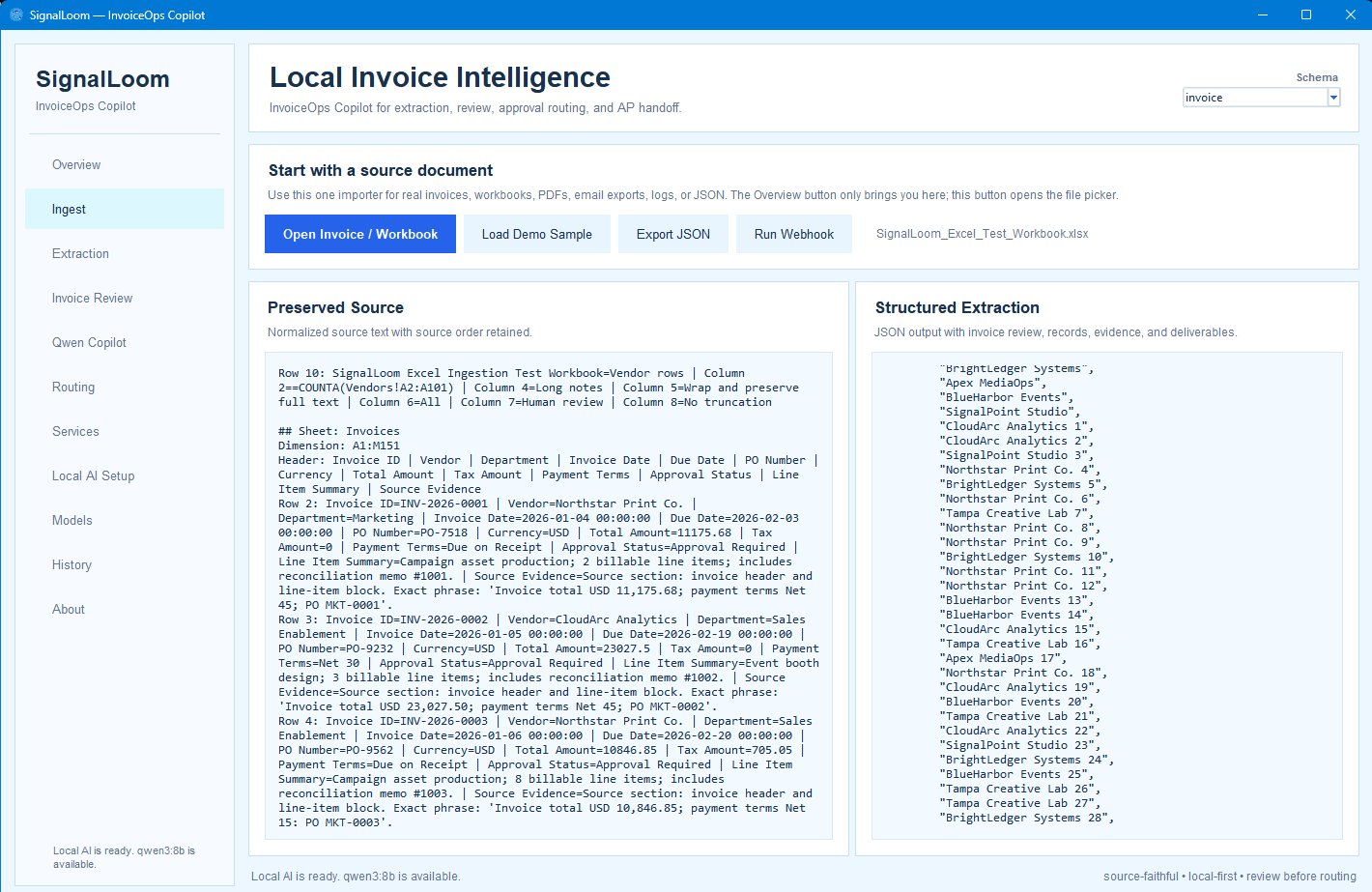Navigate to Invoice Review
The width and height of the screenshot is (1372, 892).
point(125,298)
